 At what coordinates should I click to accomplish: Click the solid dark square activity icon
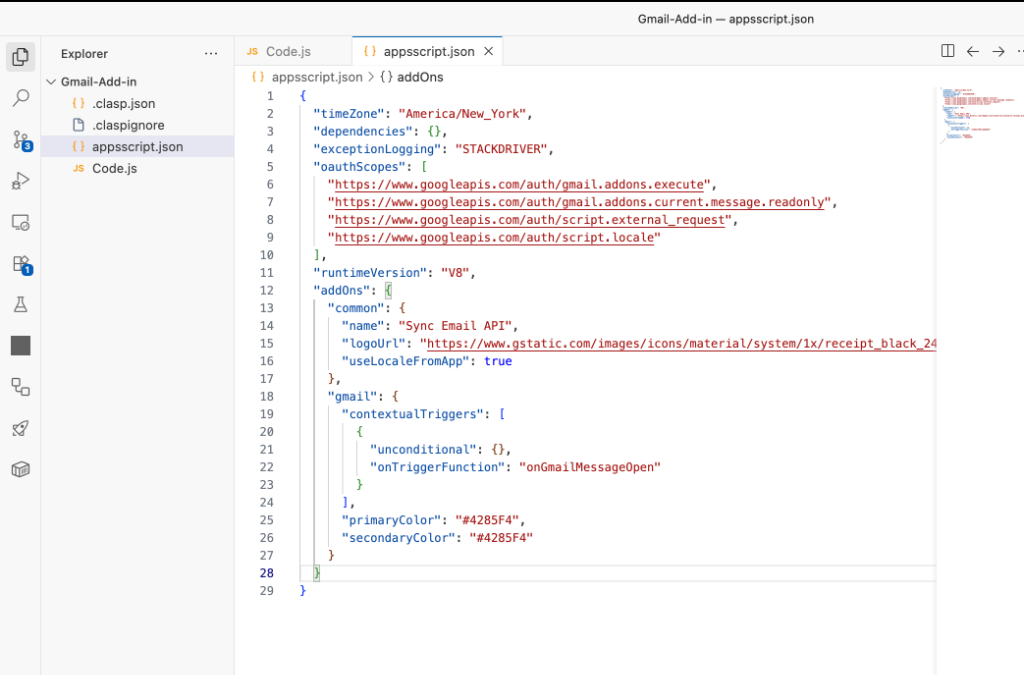tap(20, 346)
